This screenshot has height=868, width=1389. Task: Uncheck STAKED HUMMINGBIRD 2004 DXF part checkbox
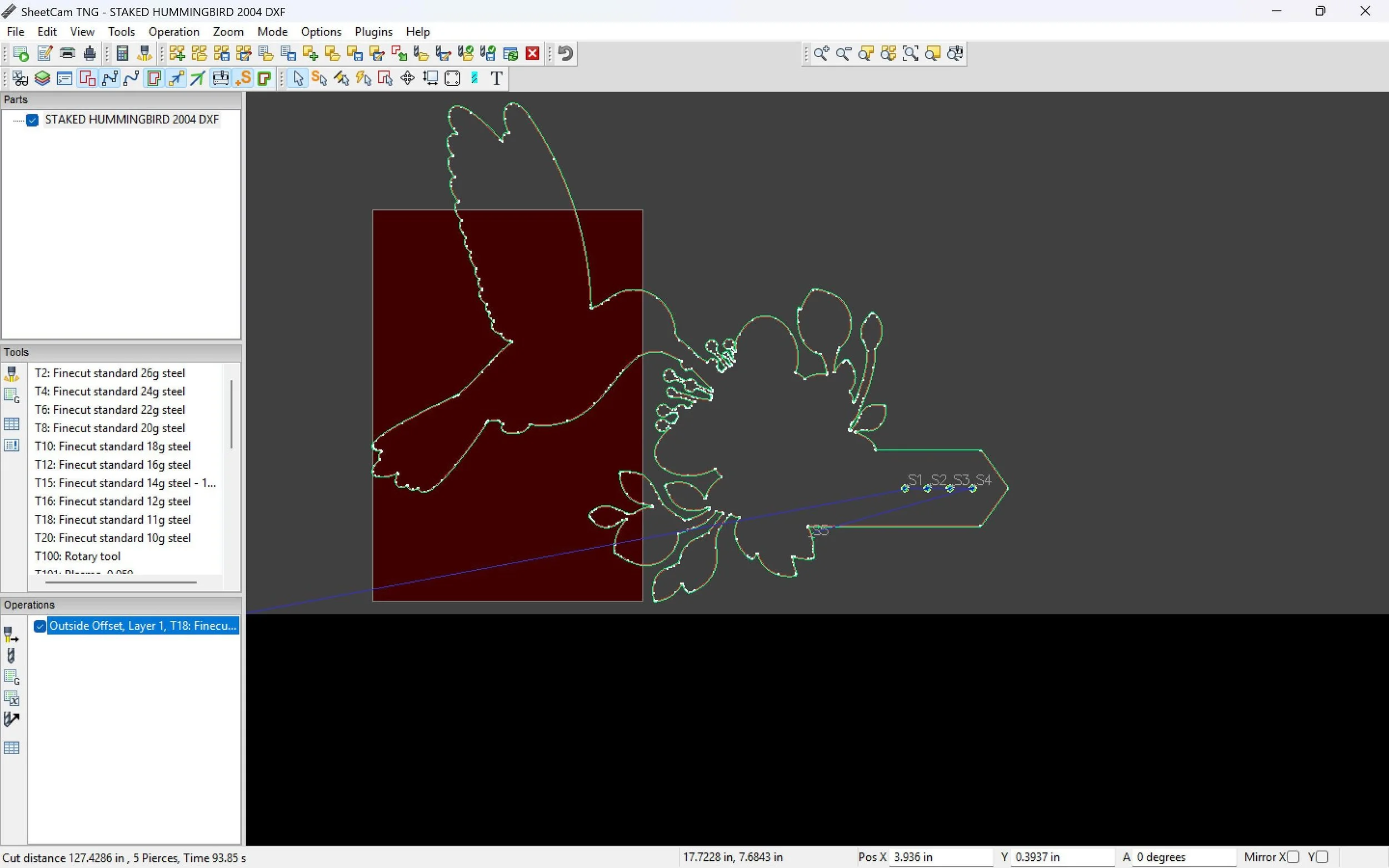click(32, 119)
